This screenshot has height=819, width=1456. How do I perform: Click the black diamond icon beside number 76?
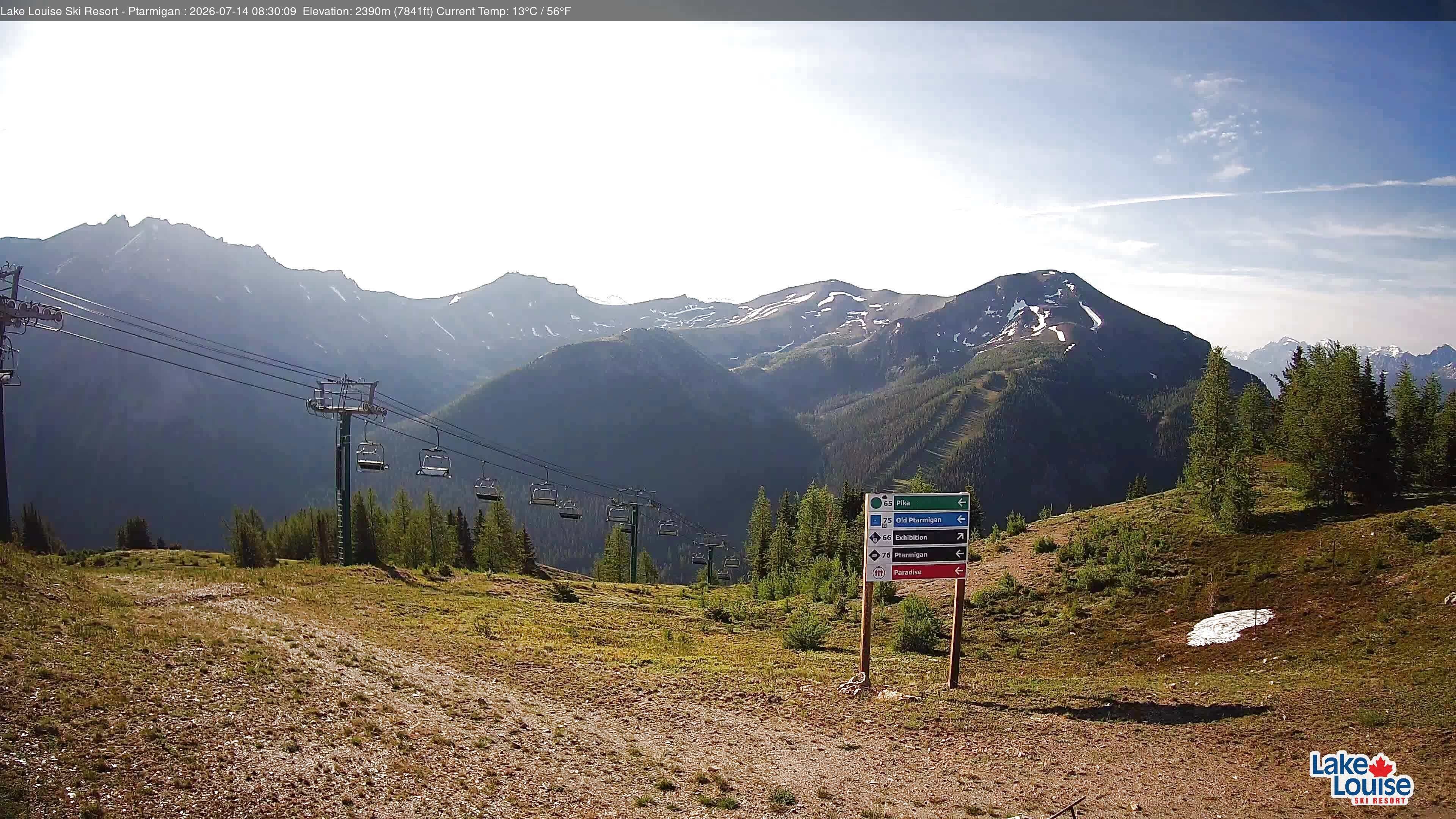click(875, 555)
